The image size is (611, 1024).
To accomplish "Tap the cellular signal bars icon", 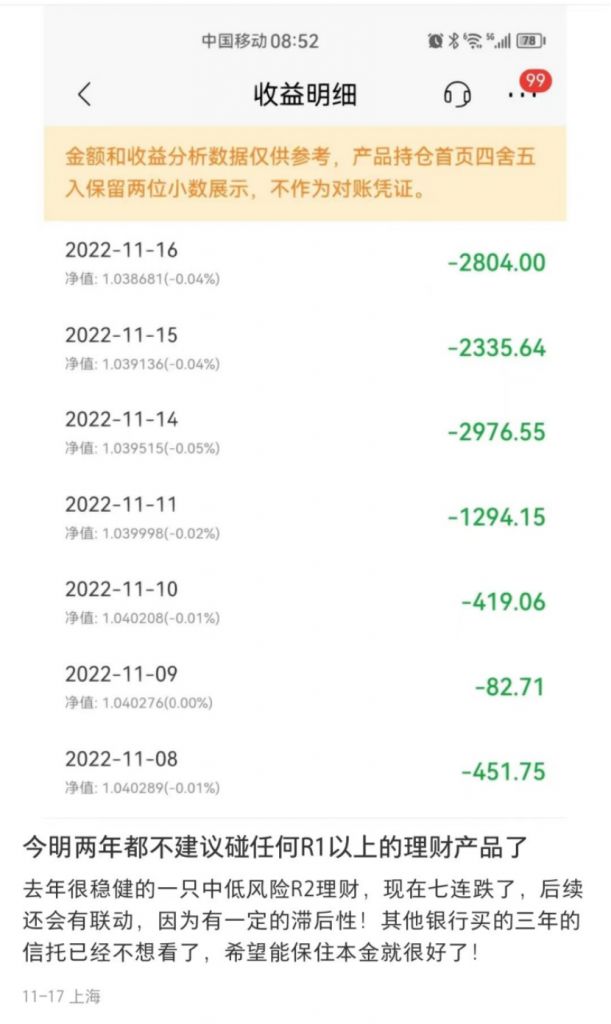I will (499, 41).
